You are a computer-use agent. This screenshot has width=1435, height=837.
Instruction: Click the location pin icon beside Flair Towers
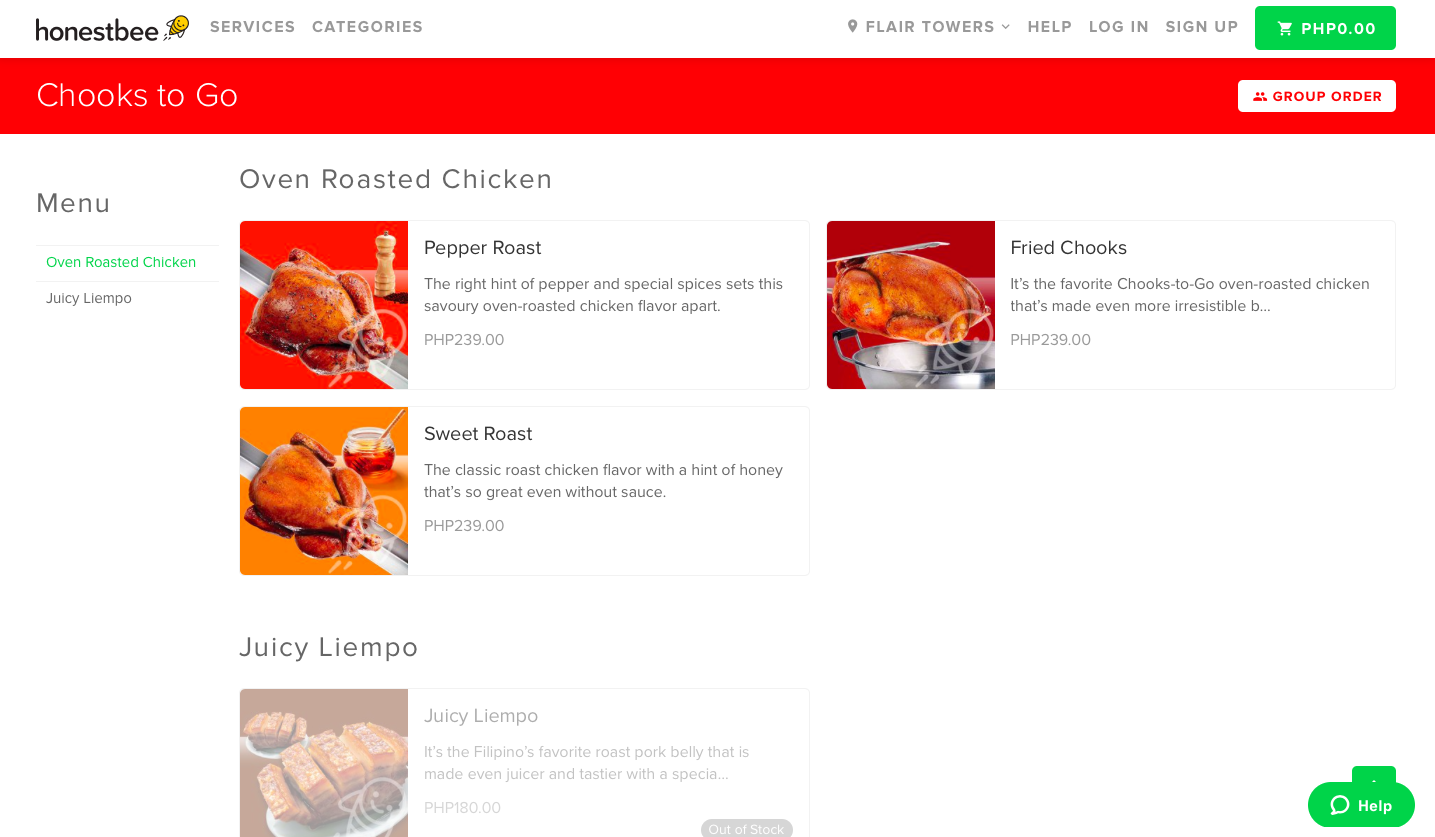coord(852,26)
